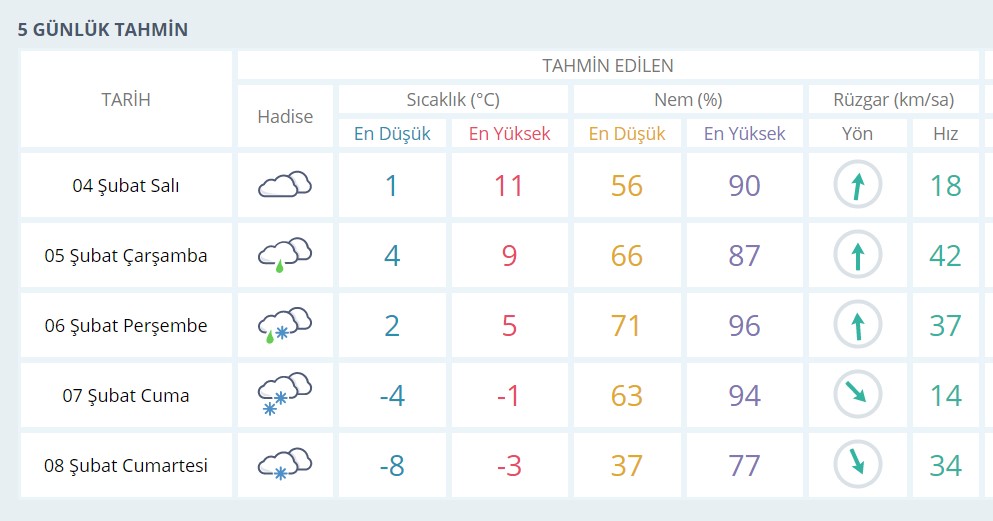The image size is (993, 521).
Task: Click the Sıcaklık (°C) header
Action: pyautogui.click(x=453, y=99)
